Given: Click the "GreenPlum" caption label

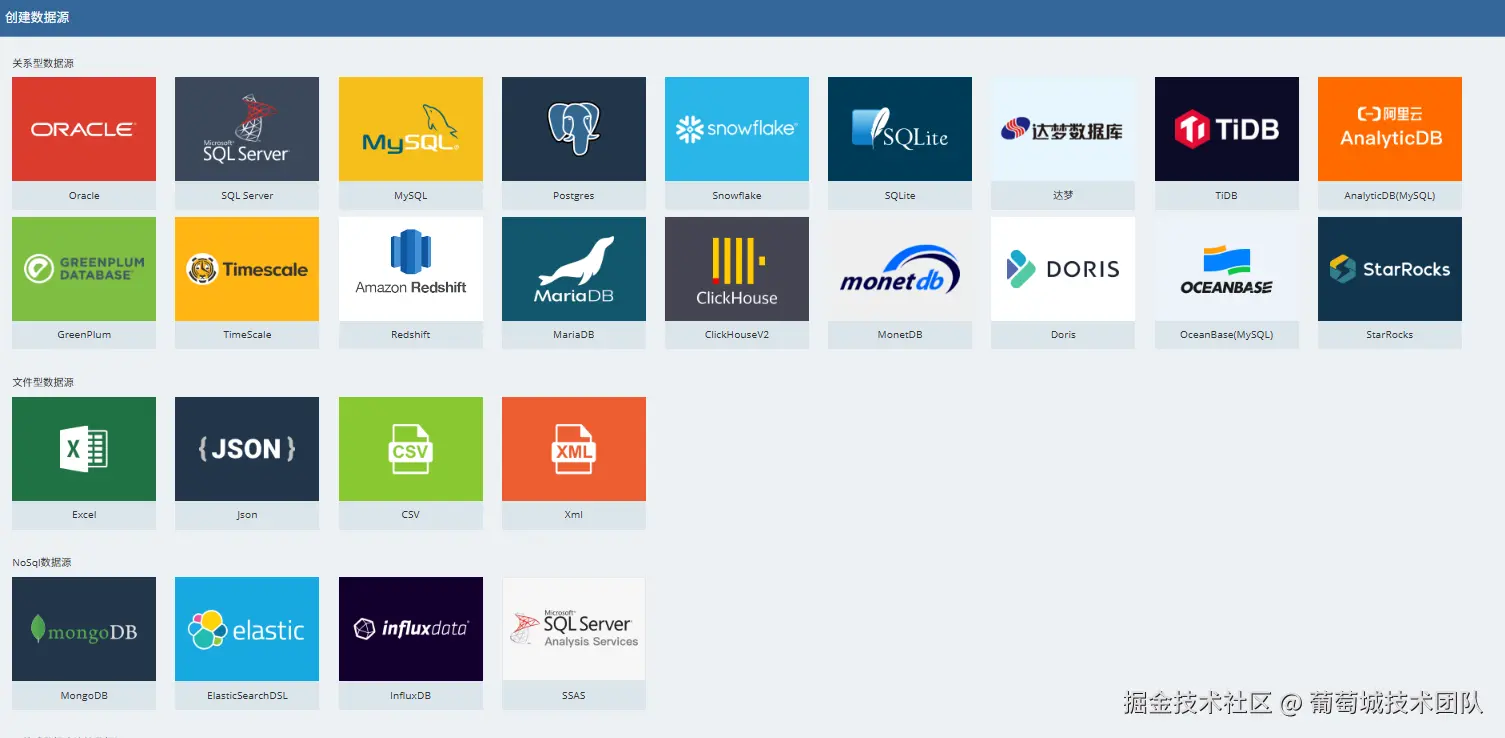Looking at the screenshot, I should (84, 335).
